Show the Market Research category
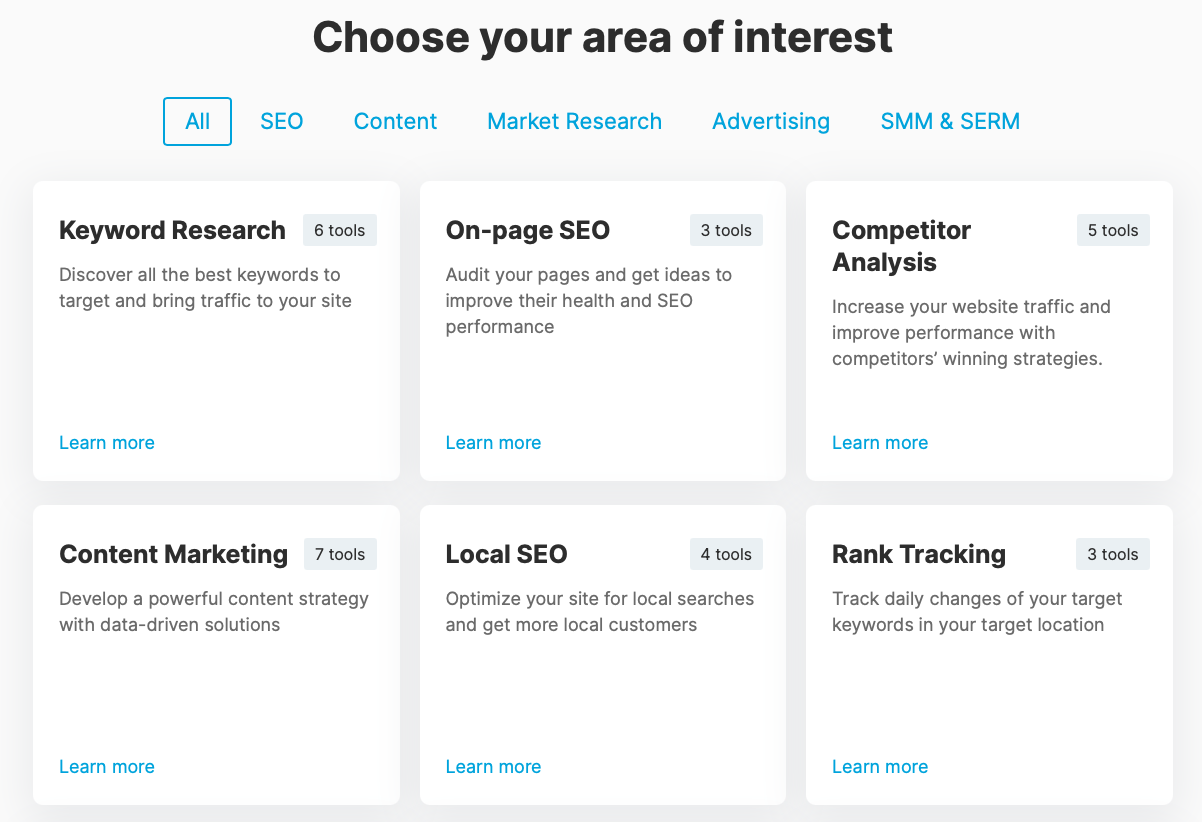The image size is (1202, 822). click(574, 121)
